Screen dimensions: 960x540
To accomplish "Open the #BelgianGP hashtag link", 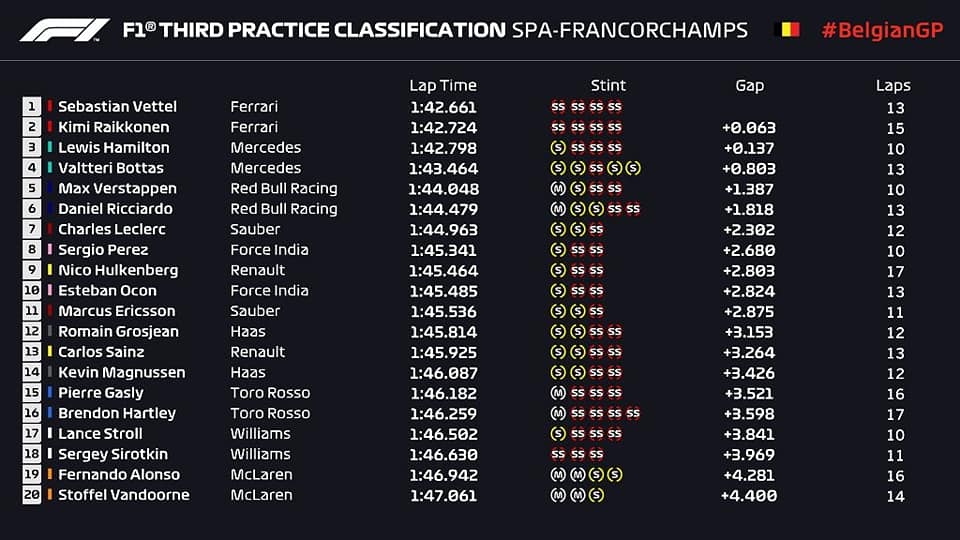I will [882, 30].
